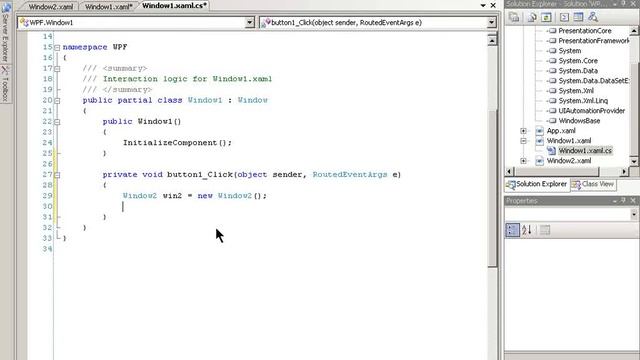Collapse the Window1 class region
The height and width of the screenshot is (360, 640).
(57, 101)
